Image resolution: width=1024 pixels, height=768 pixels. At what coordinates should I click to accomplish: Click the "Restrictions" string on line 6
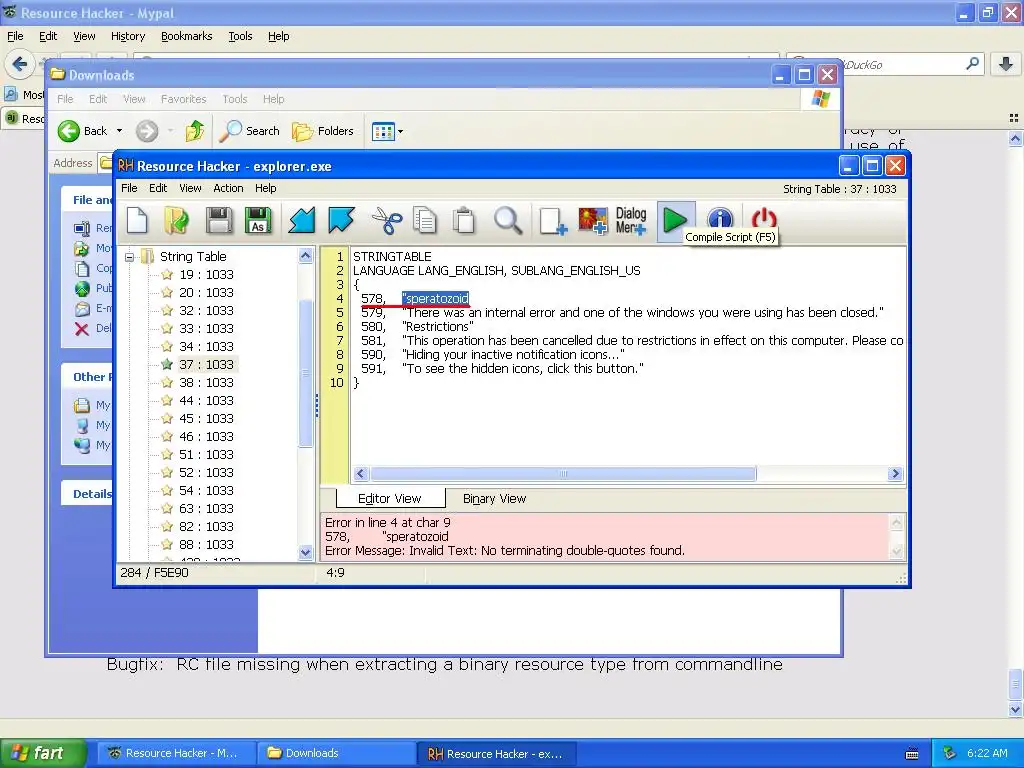pos(438,327)
